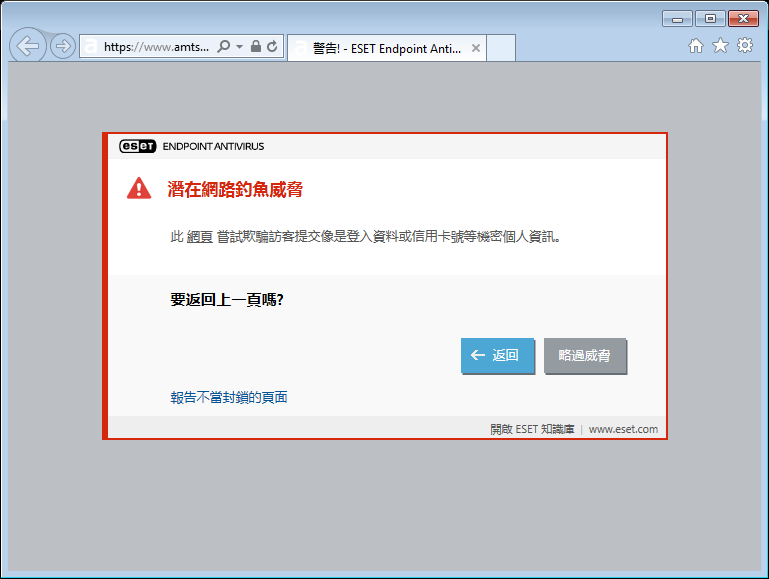Click the red warning triangle icon
The image size is (769, 579).
[139, 188]
